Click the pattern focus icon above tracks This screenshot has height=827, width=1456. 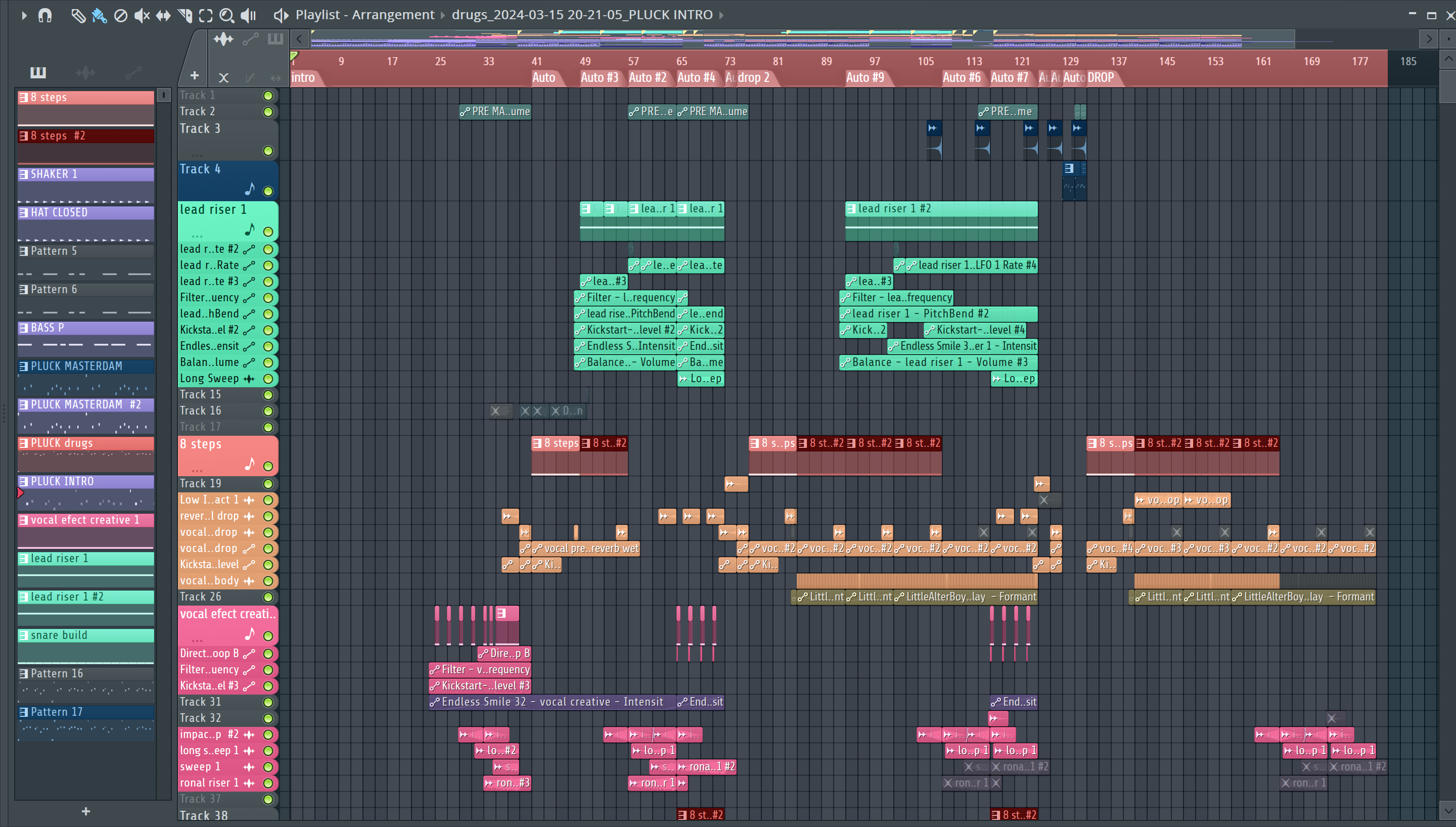276,39
